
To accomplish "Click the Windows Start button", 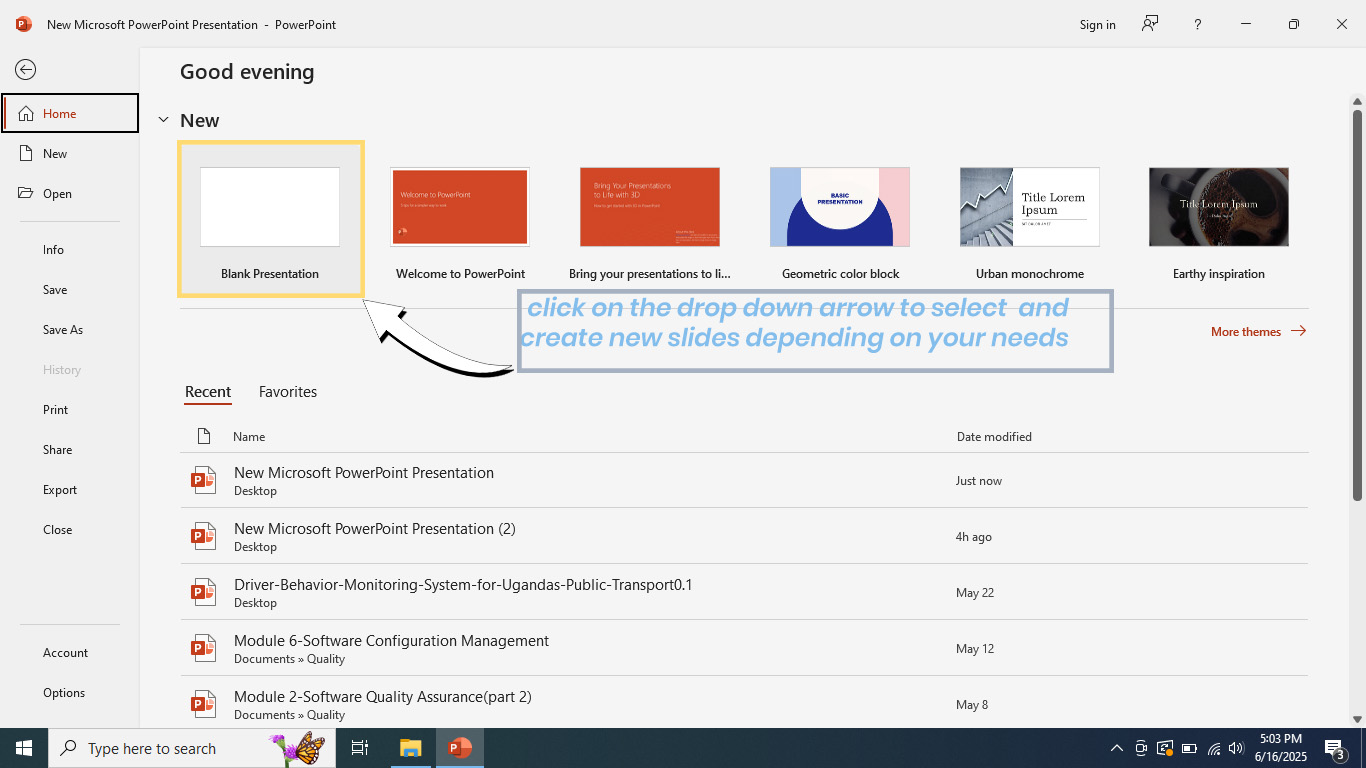I will pos(24,748).
